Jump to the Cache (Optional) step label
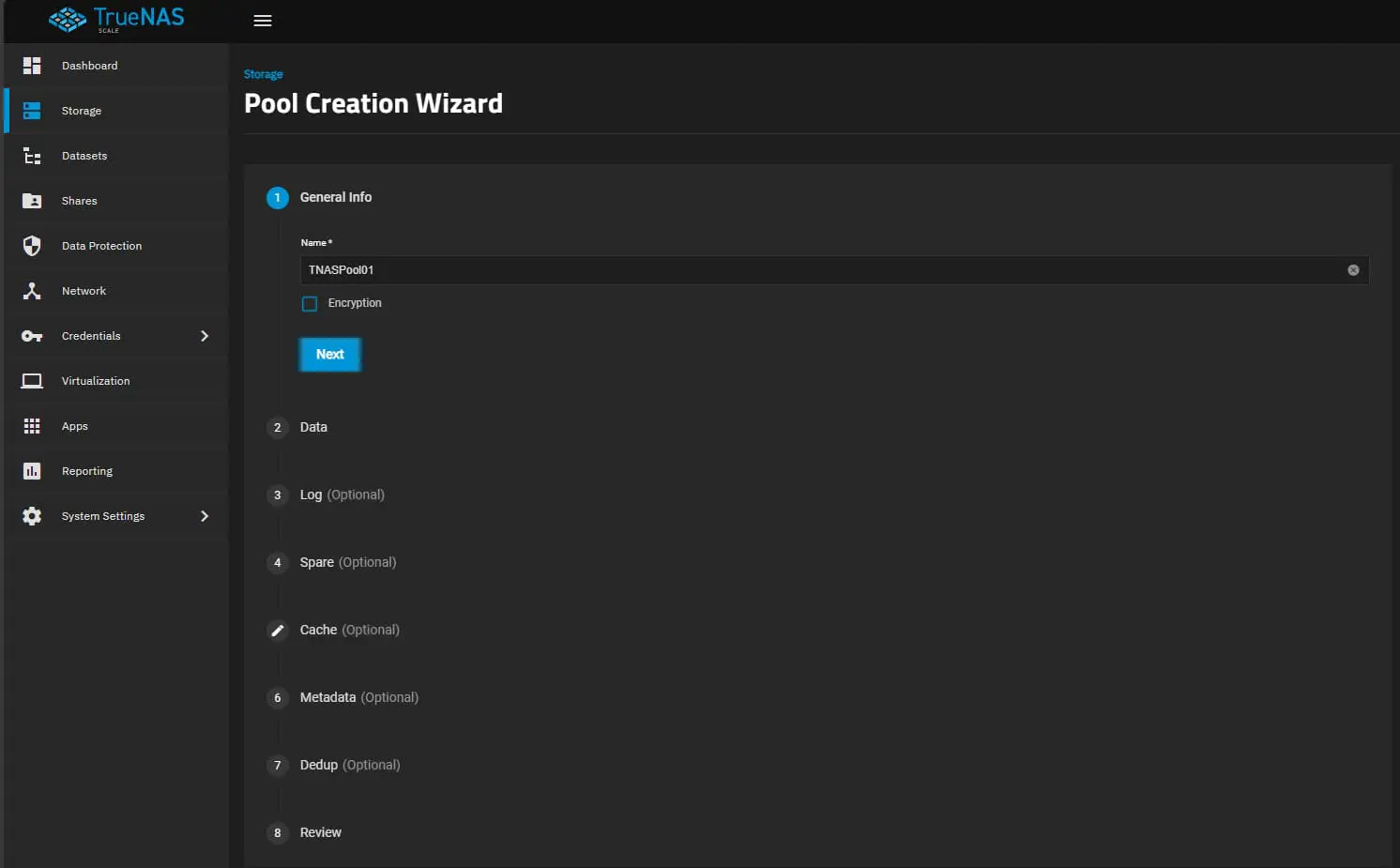The height and width of the screenshot is (868, 1400). (x=350, y=631)
